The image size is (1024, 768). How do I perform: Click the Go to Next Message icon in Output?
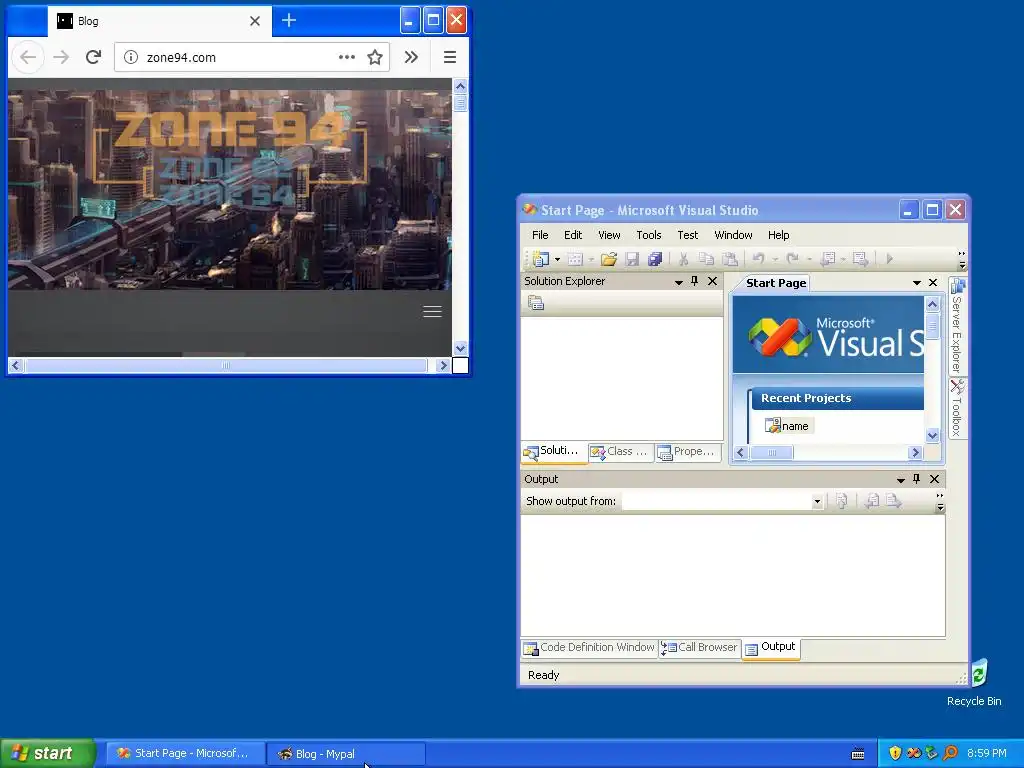[x=894, y=502]
